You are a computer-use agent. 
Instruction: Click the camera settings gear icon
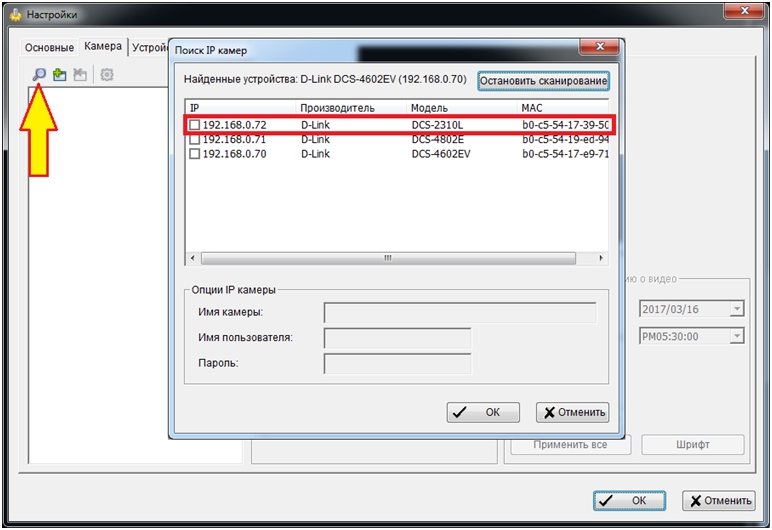[x=107, y=74]
